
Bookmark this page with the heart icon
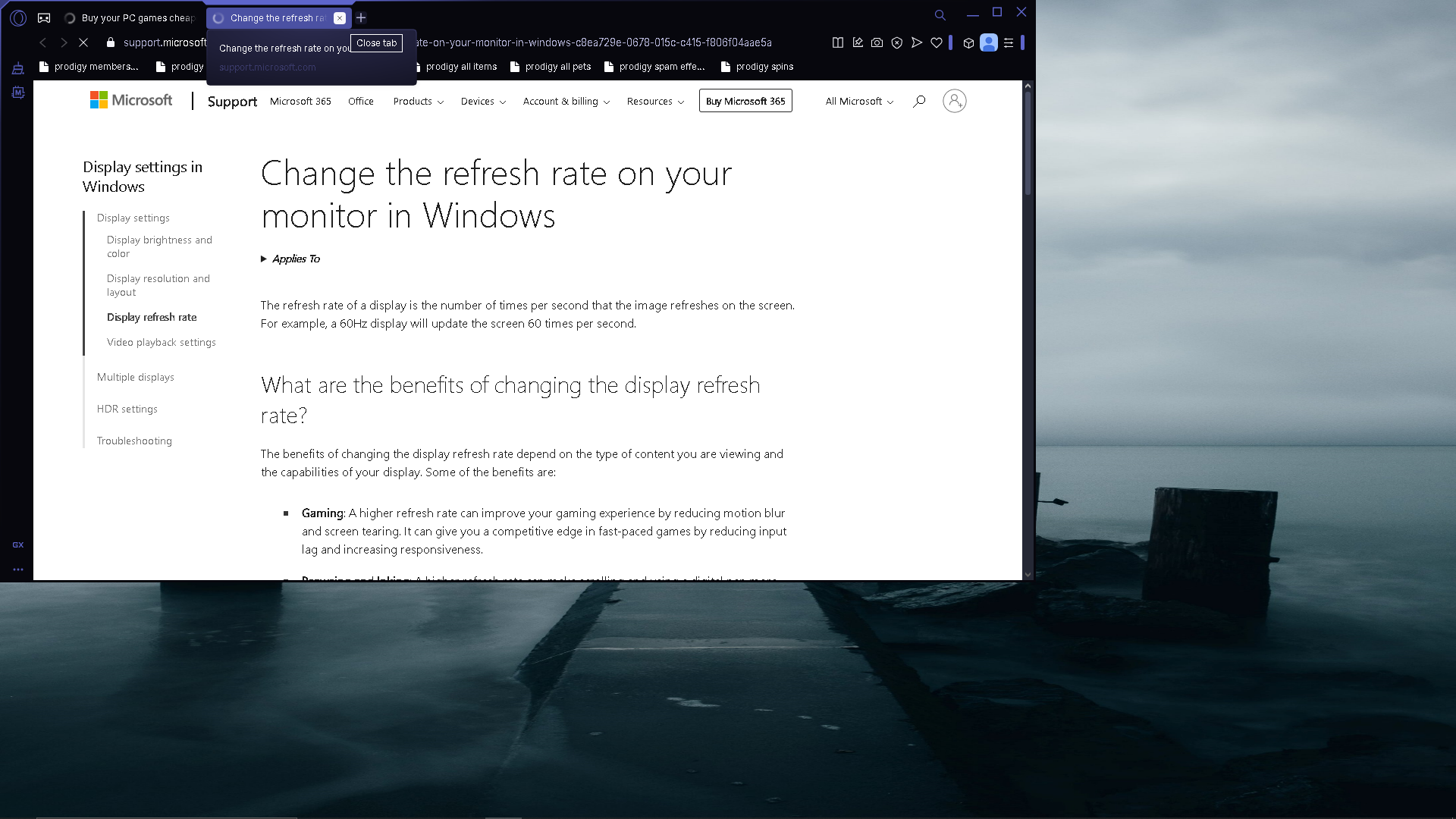click(937, 42)
